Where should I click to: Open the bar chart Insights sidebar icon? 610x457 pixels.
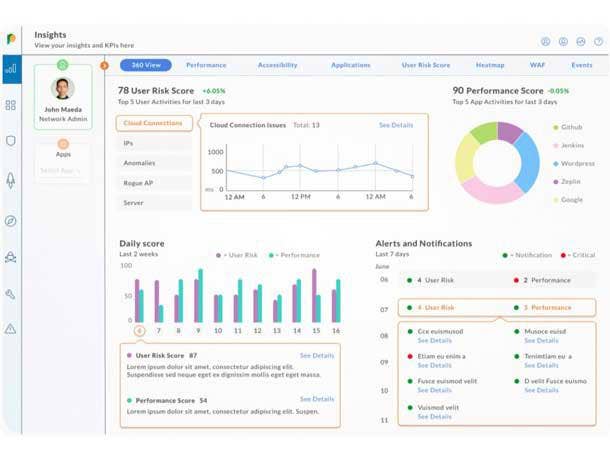[x=11, y=69]
